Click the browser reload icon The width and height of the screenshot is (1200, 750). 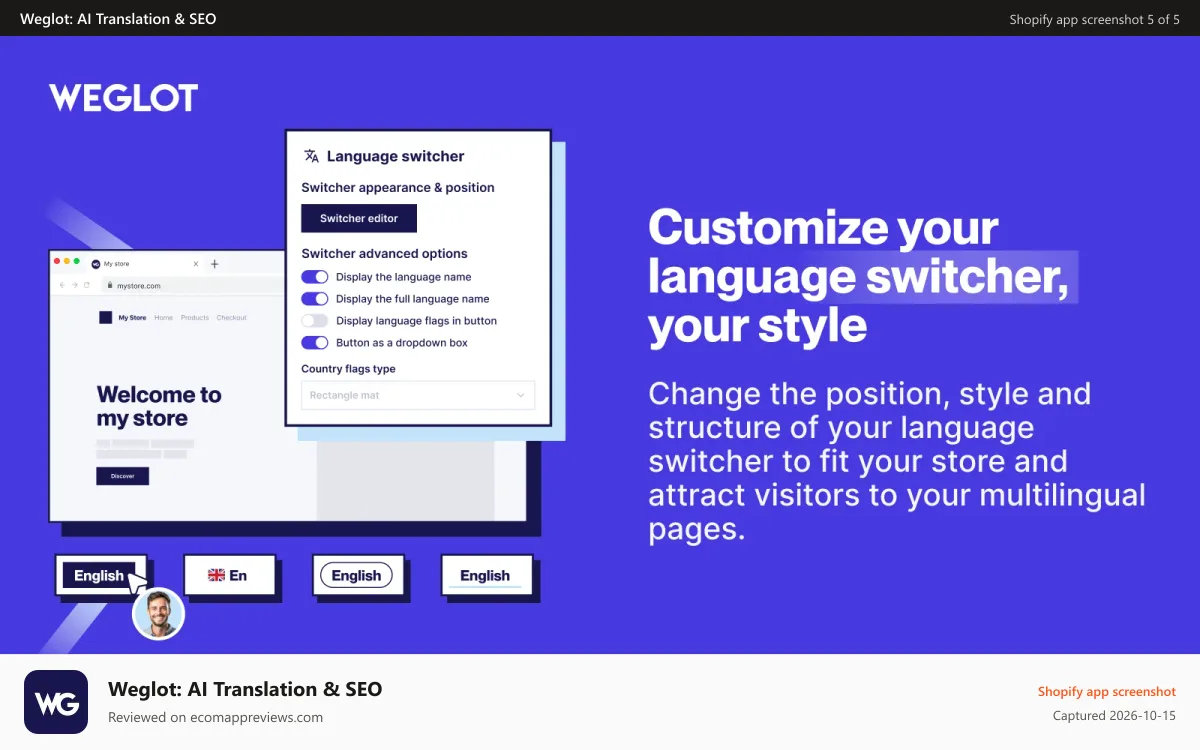[86, 285]
